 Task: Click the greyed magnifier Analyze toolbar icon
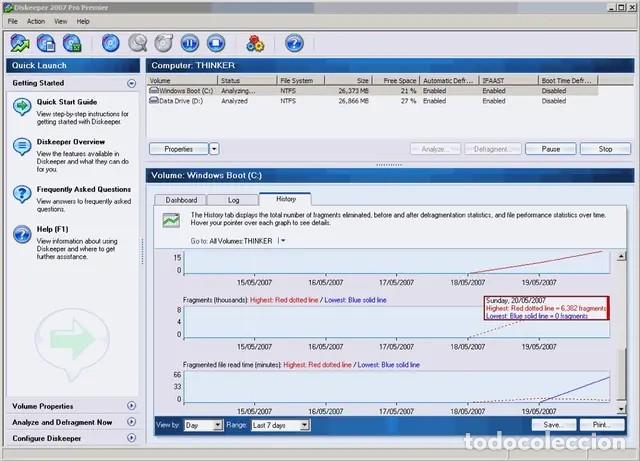[x=138, y=43]
